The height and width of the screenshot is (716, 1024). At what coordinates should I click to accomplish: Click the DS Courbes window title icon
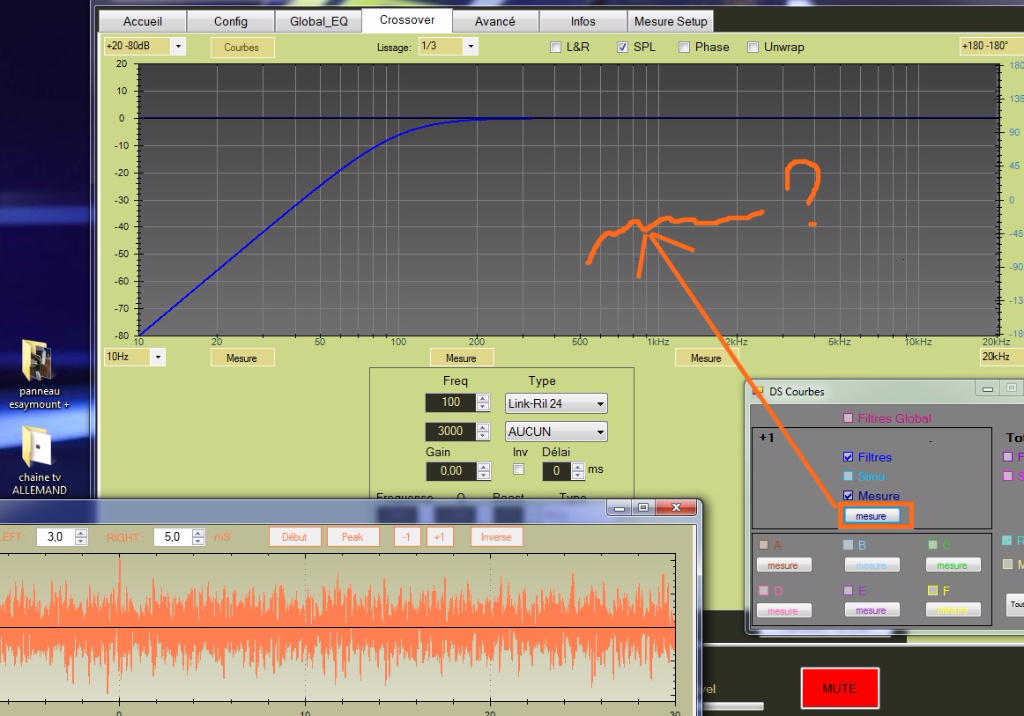(757, 390)
